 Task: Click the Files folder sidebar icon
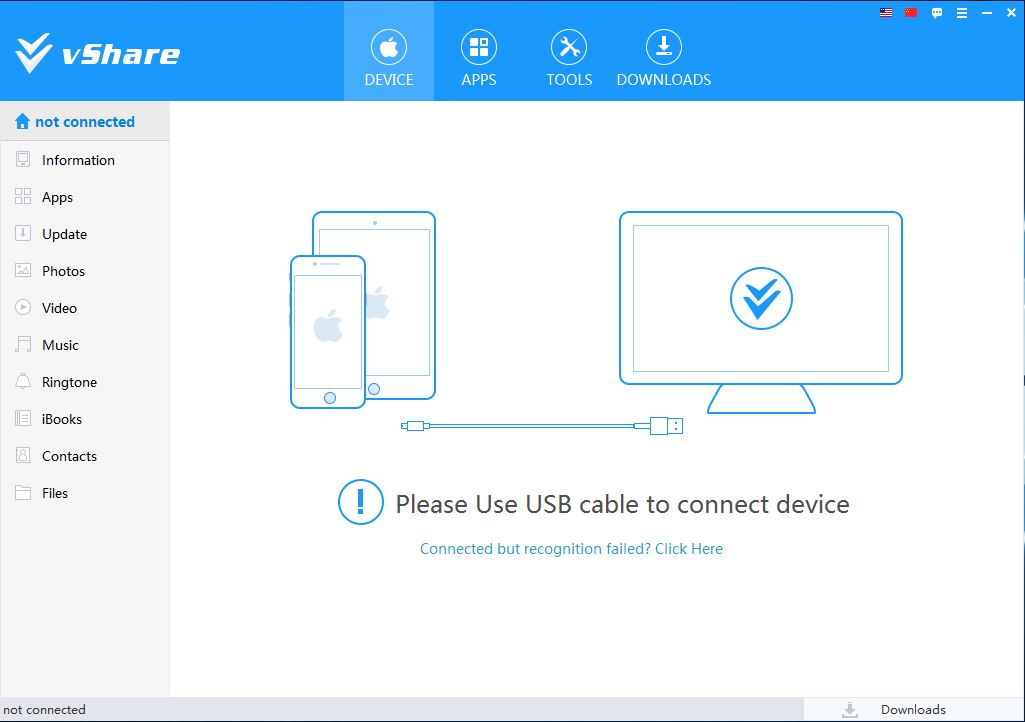tap(23, 492)
